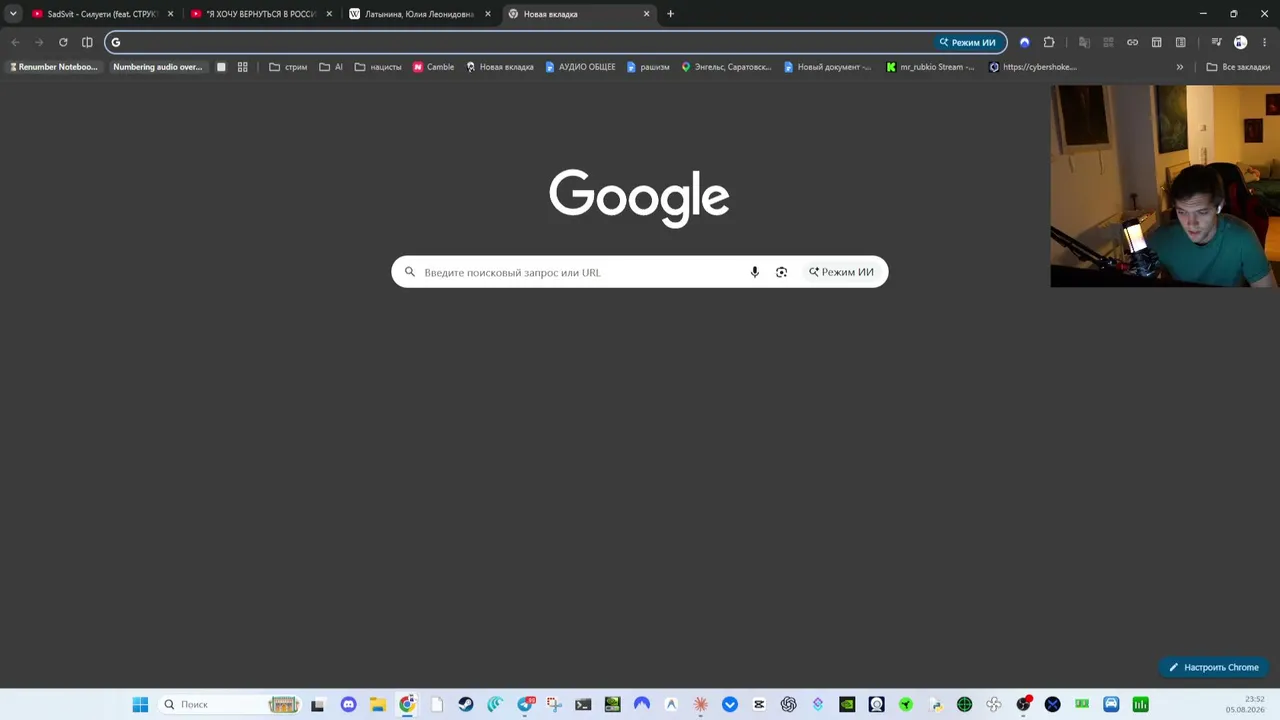Open the 'Новая вкладка' bookmark in bookmarks bar
Screen dimensions: 1280x720
(500, 67)
